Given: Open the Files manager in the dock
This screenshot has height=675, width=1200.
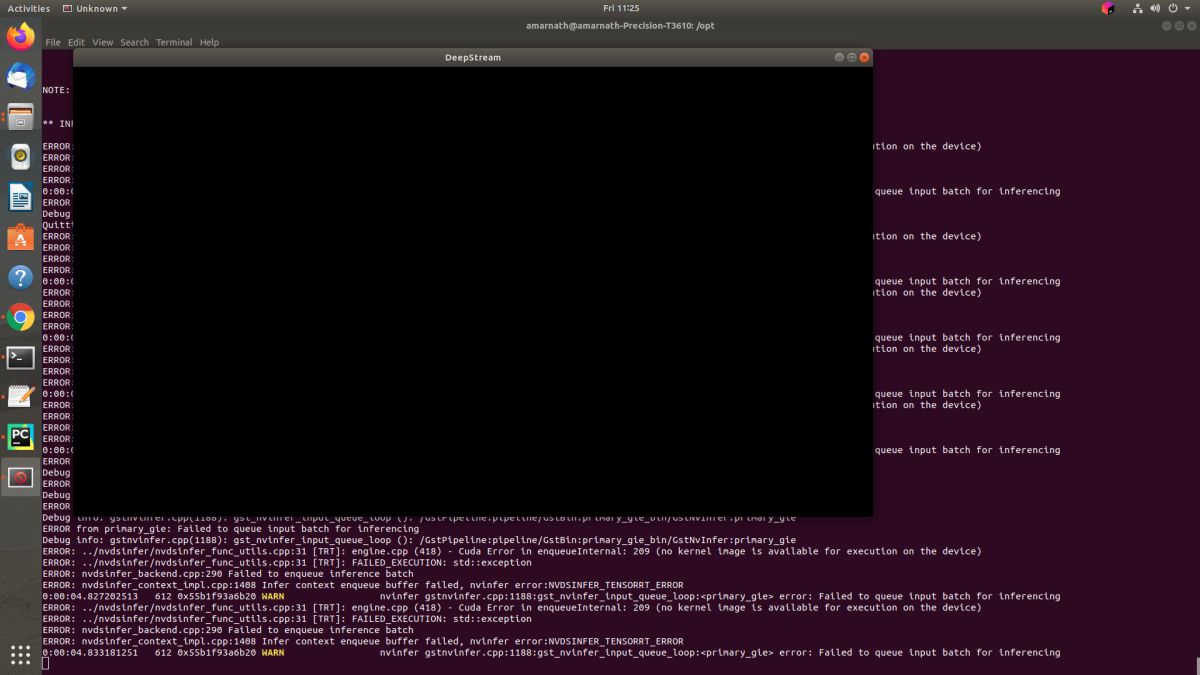Looking at the screenshot, I should point(20,117).
